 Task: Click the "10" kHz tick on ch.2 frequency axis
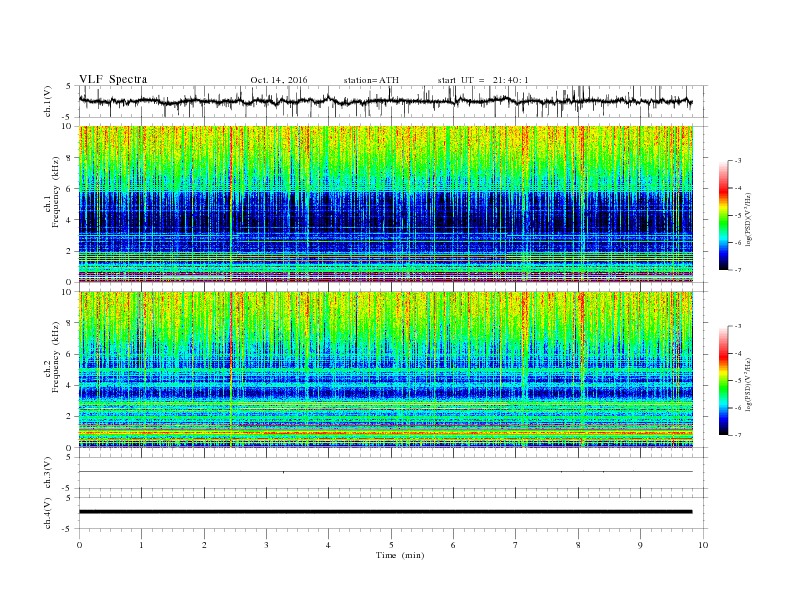[67, 292]
